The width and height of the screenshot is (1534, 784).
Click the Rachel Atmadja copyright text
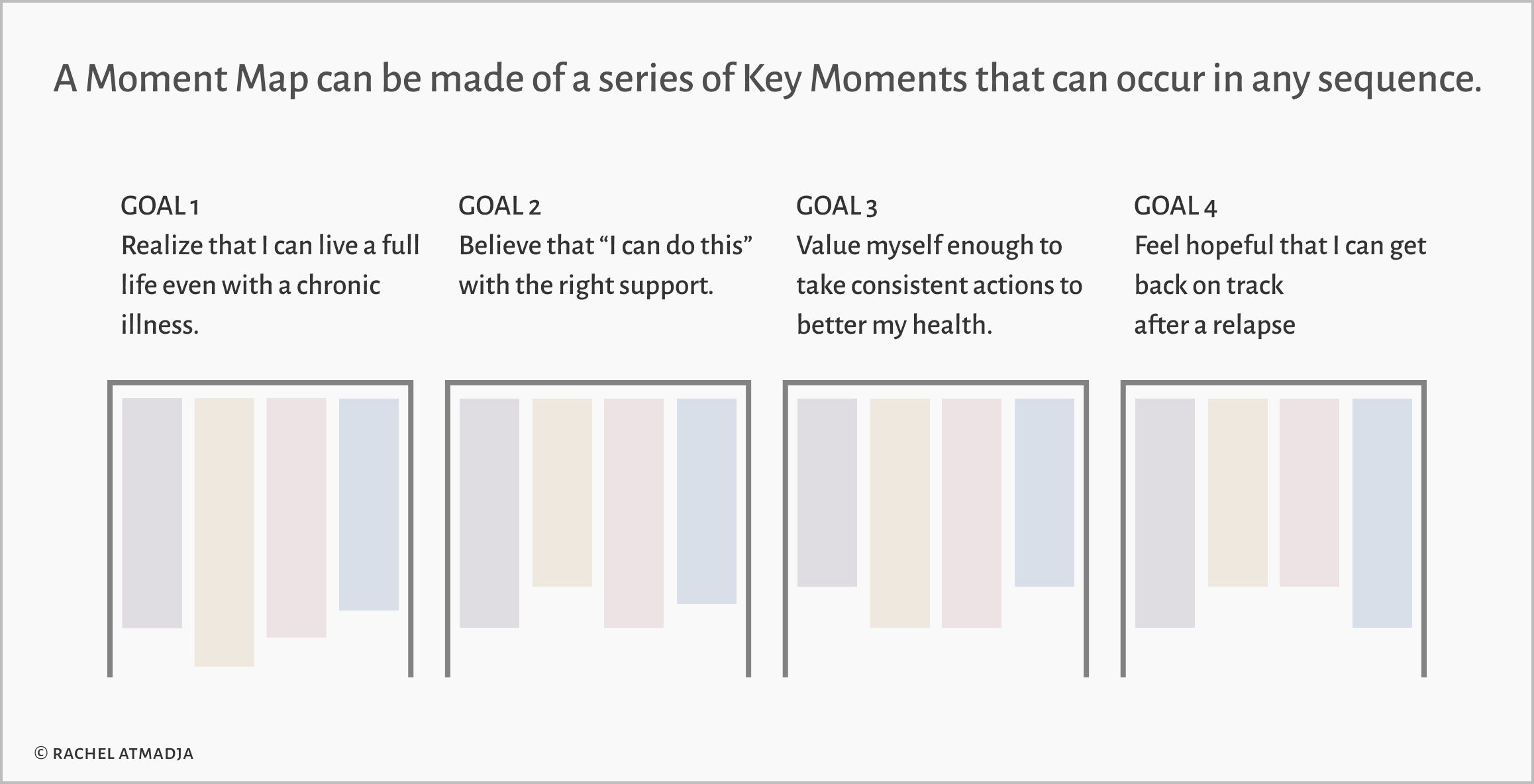click(x=114, y=754)
